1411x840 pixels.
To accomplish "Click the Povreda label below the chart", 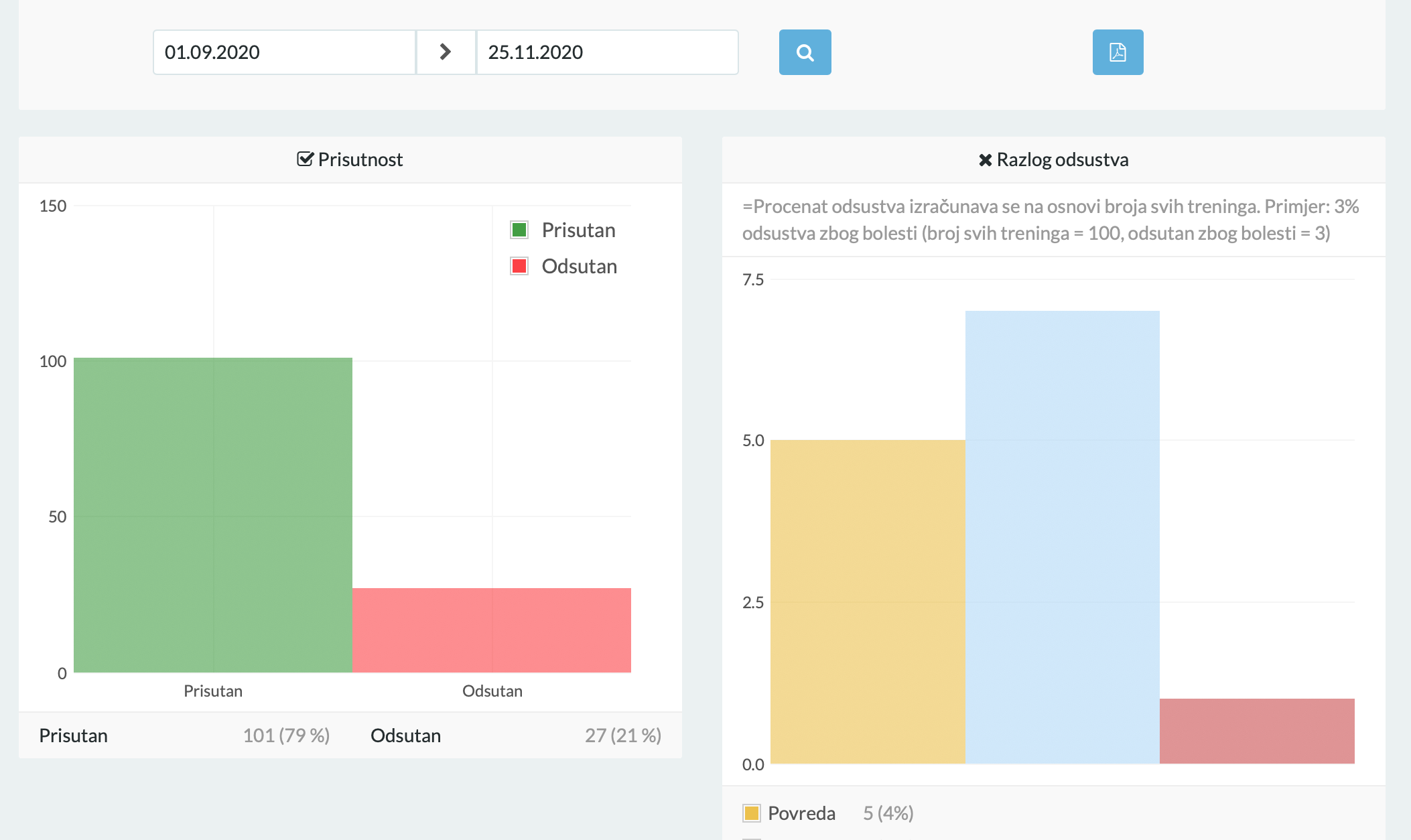I will [x=801, y=813].
